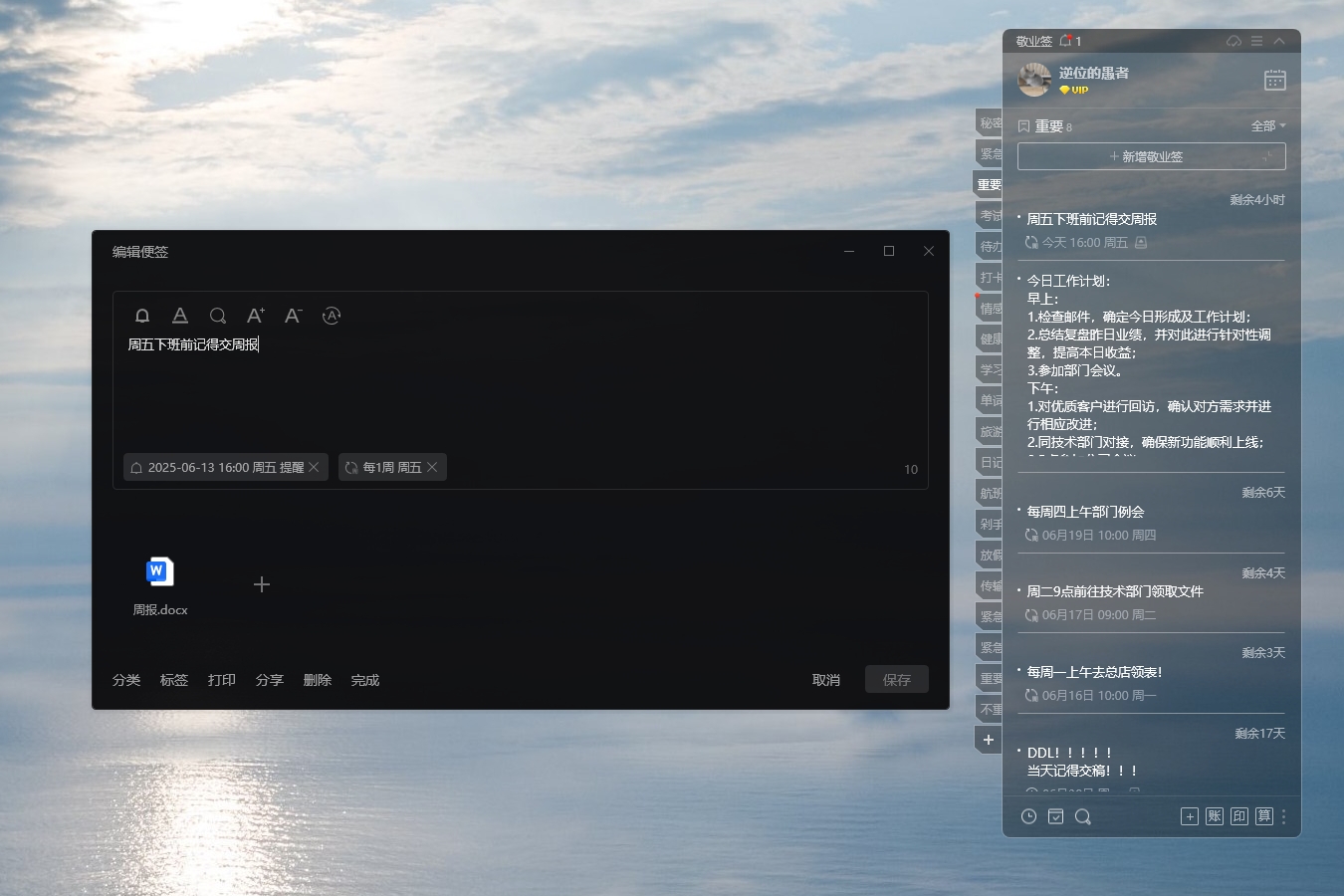Viewport: 1344px width, 896px height.
Task: Open the 账 accounting icon
Action: [1215, 816]
